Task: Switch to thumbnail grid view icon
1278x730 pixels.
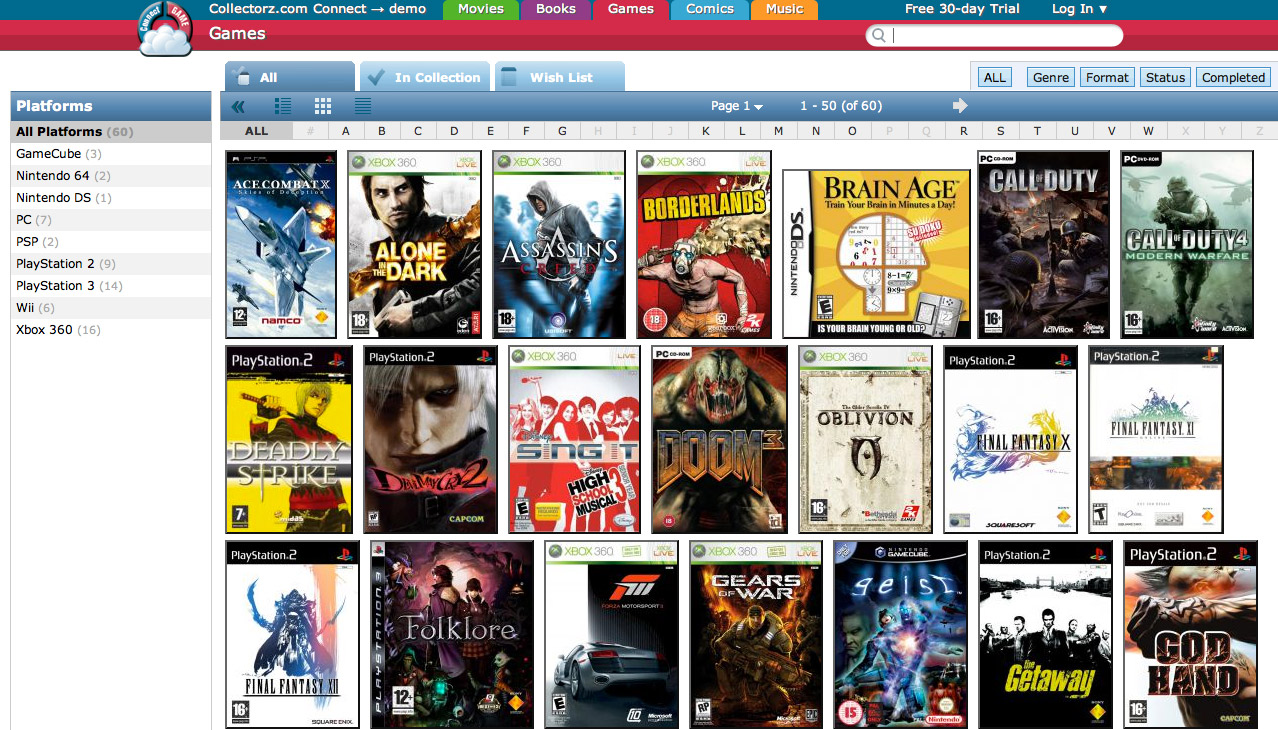Action: click(x=323, y=106)
